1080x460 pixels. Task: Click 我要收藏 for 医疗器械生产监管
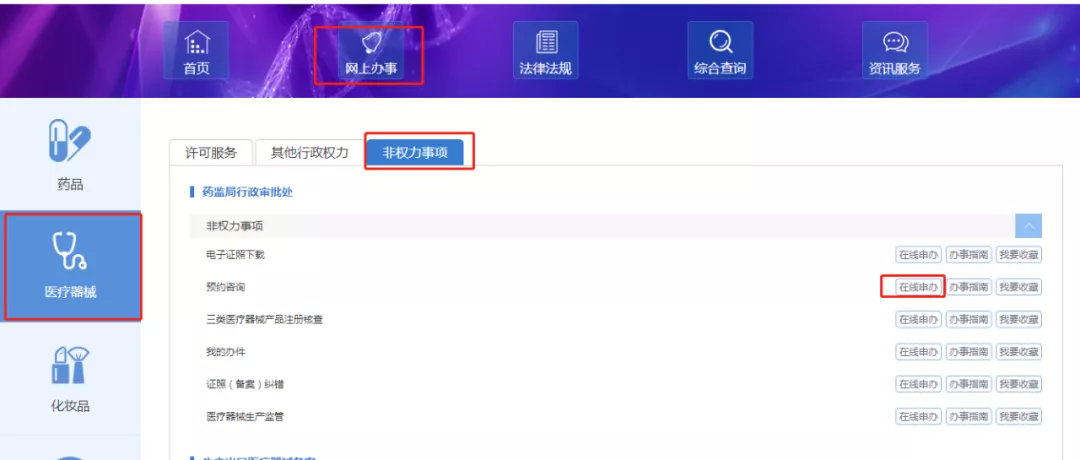click(1019, 417)
